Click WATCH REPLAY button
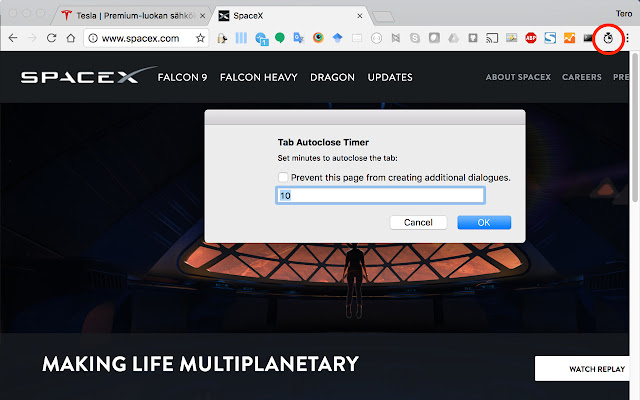This screenshot has height=400, width=640. pos(582,369)
